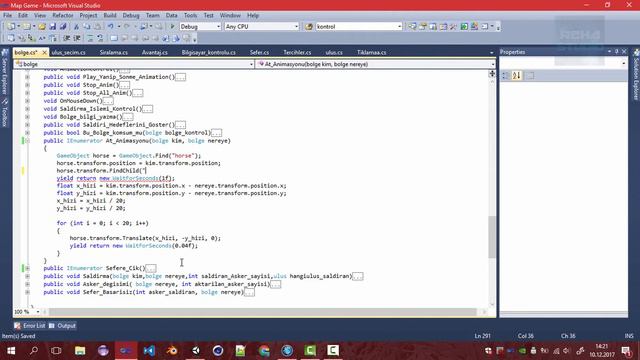Expand the Sefere_Cik method region
The width and height of the screenshot is (640, 360).
pyautogui.click(x=27, y=268)
